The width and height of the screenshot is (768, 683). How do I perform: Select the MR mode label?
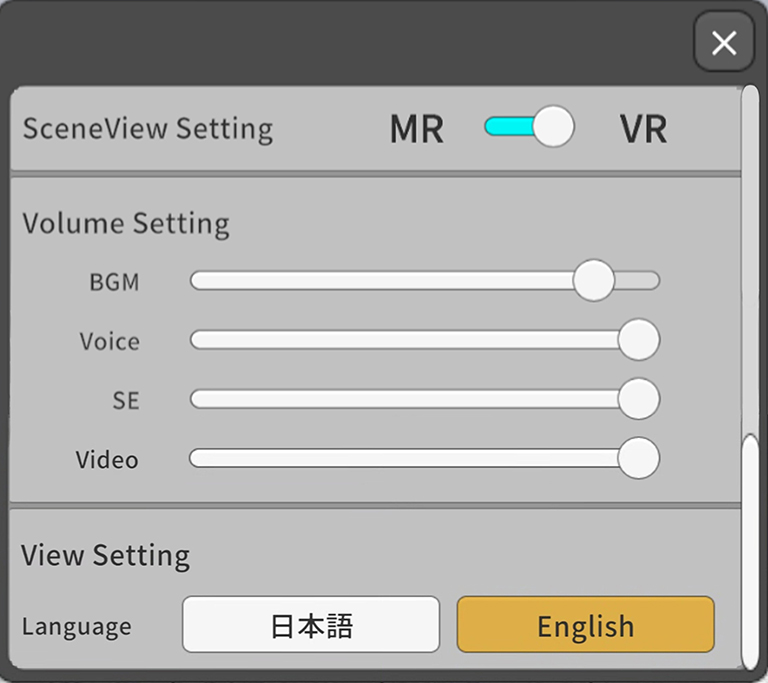click(416, 129)
